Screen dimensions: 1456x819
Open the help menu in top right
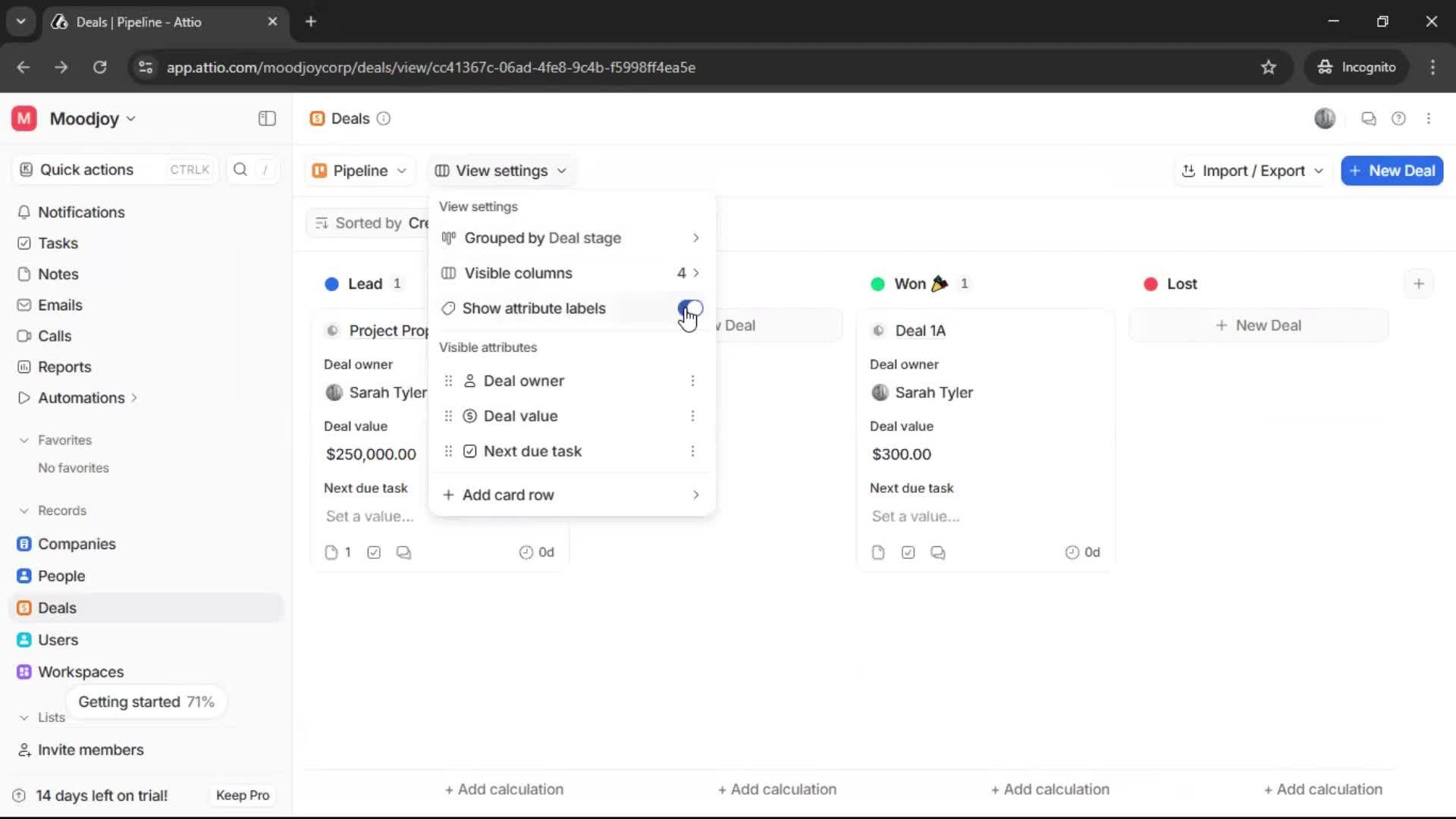point(1399,118)
